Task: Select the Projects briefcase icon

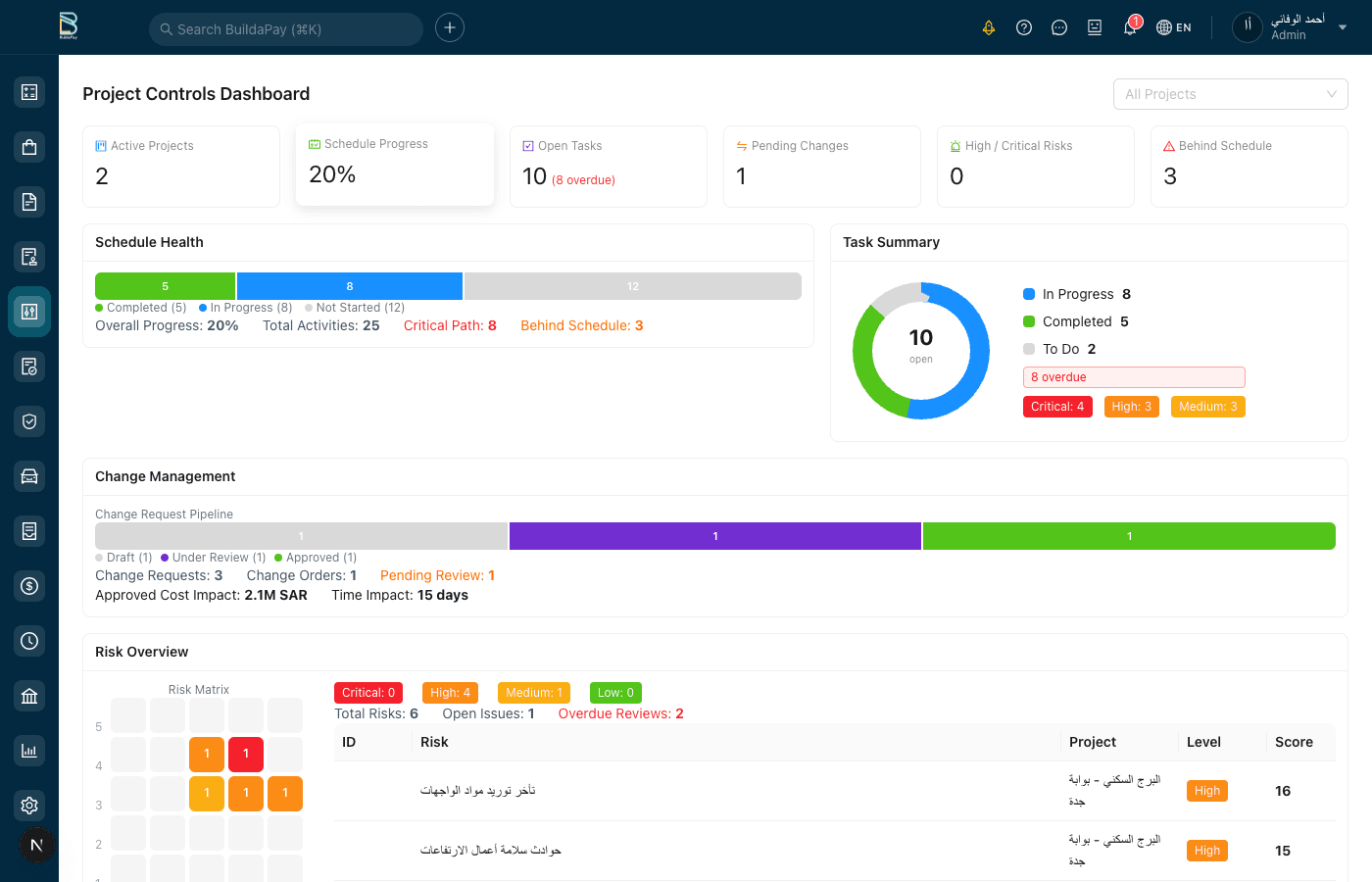Action: pos(28,146)
